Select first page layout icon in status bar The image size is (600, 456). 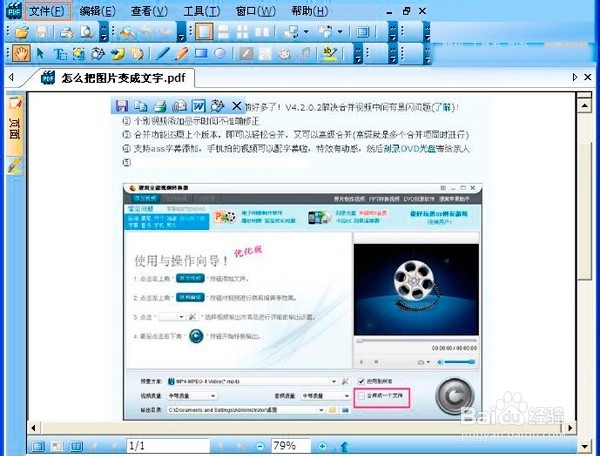pos(38,446)
